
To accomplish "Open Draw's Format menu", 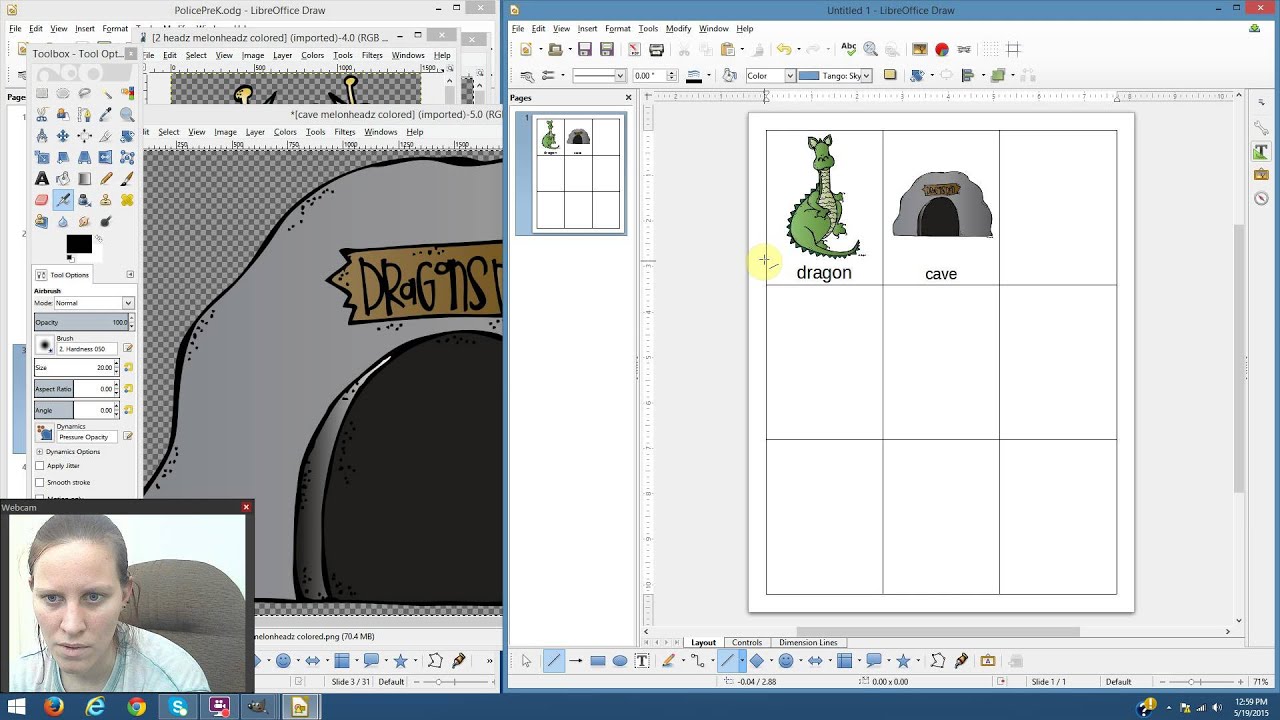I will (617, 28).
